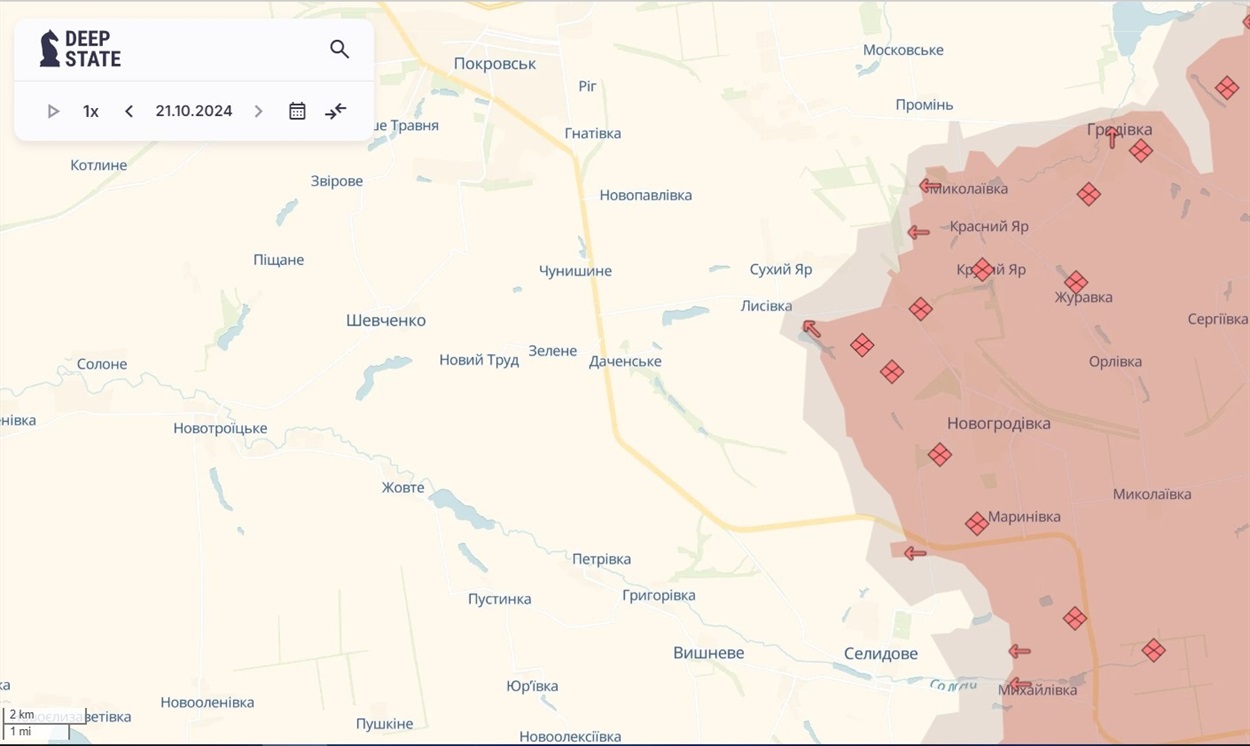Click the Московське village label
1250x746 pixels.
pos(903,50)
